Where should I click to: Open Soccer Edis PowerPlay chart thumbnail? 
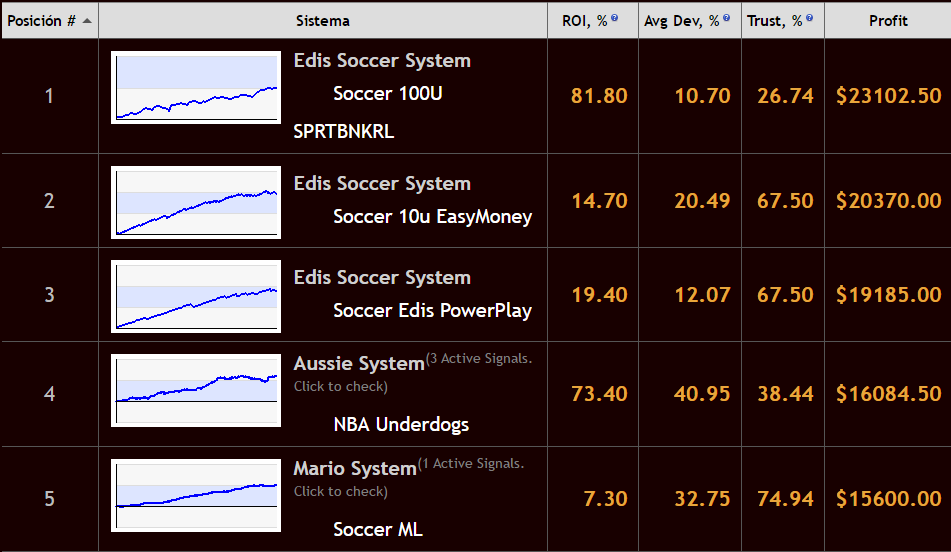click(x=196, y=296)
